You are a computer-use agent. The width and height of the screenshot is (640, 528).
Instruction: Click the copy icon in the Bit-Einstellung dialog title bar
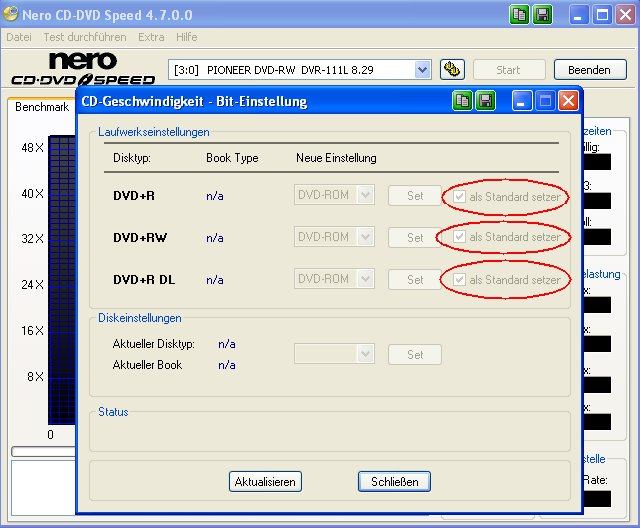point(462,100)
